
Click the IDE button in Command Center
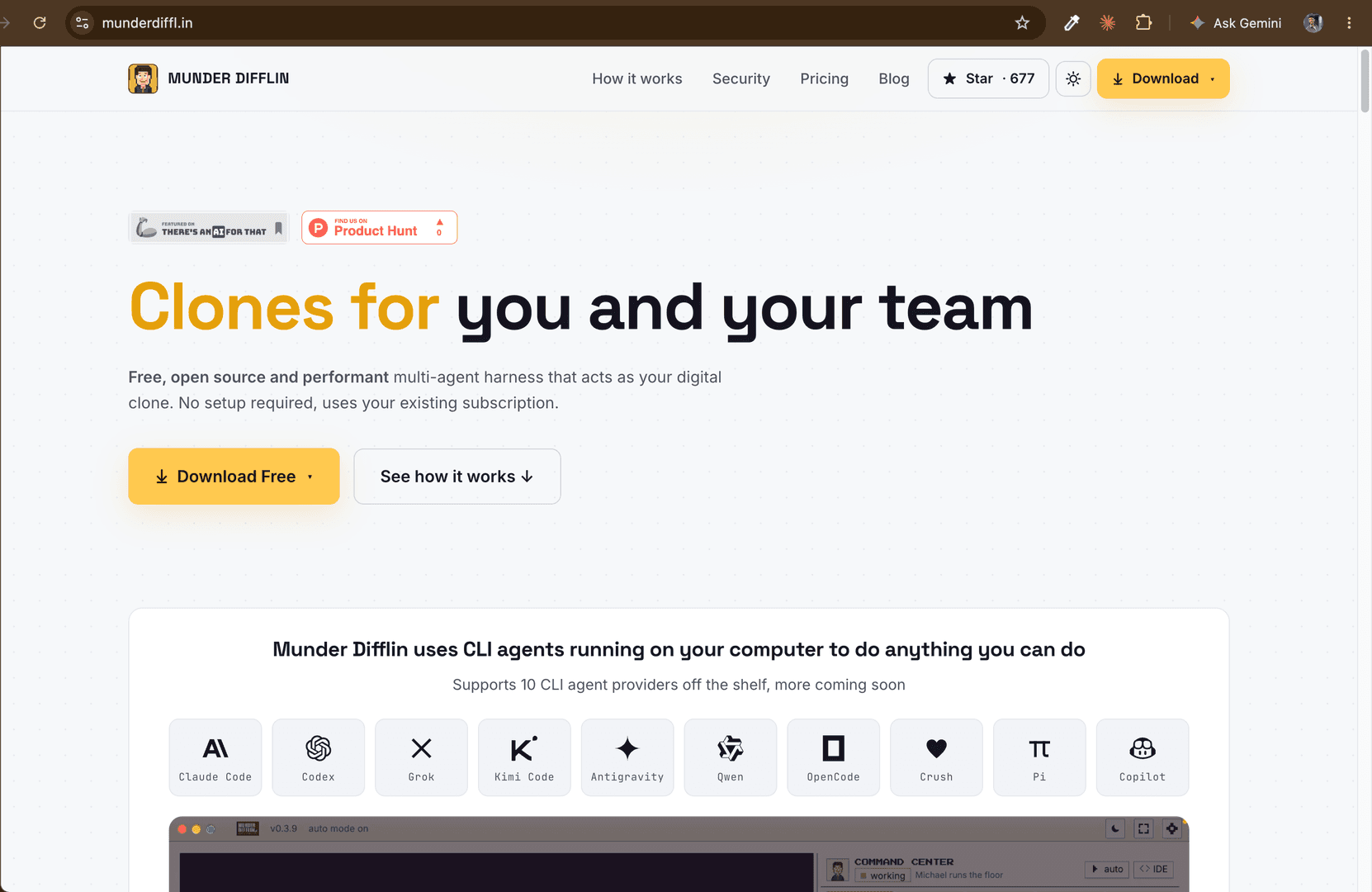1154,869
